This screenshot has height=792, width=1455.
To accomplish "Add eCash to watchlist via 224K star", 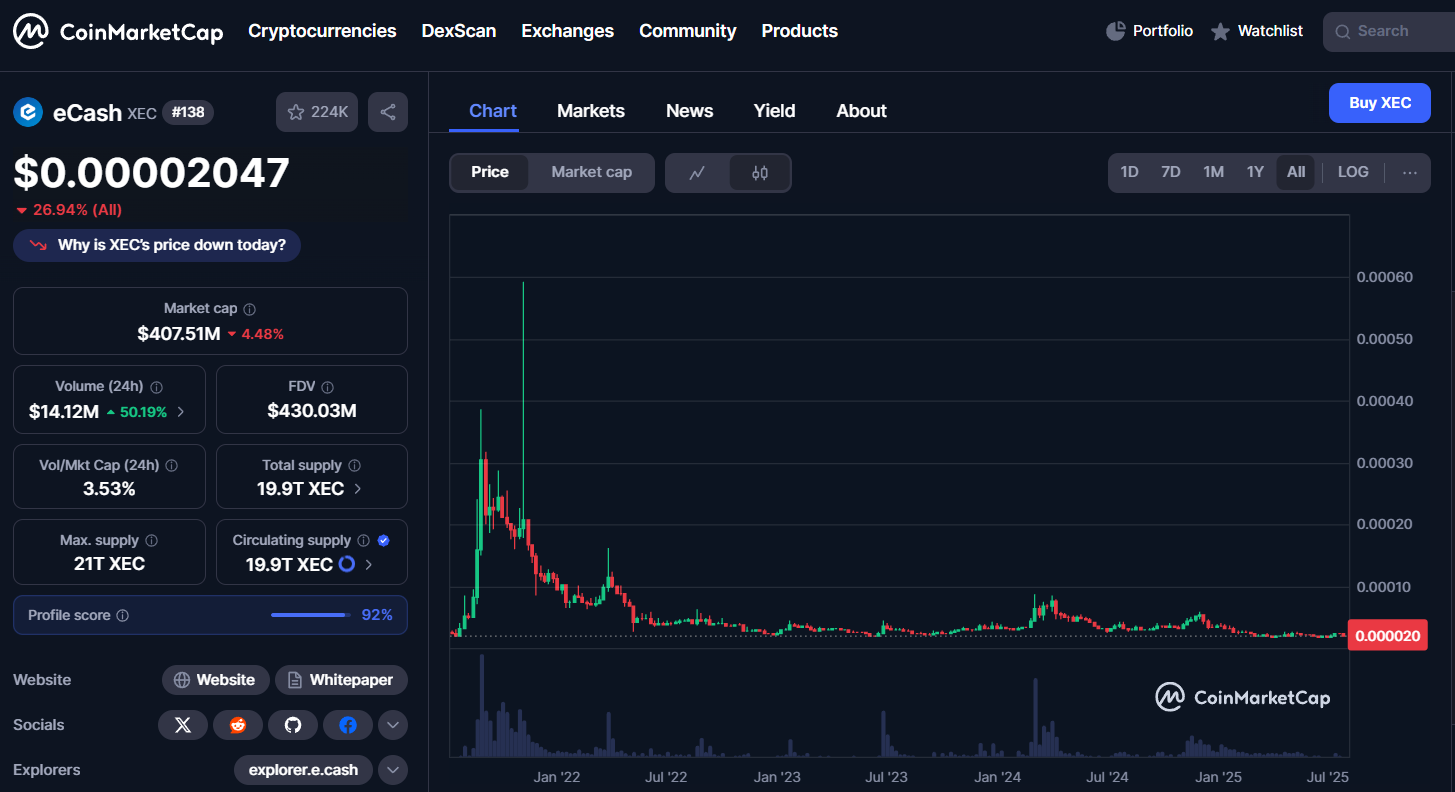I will (x=317, y=112).
